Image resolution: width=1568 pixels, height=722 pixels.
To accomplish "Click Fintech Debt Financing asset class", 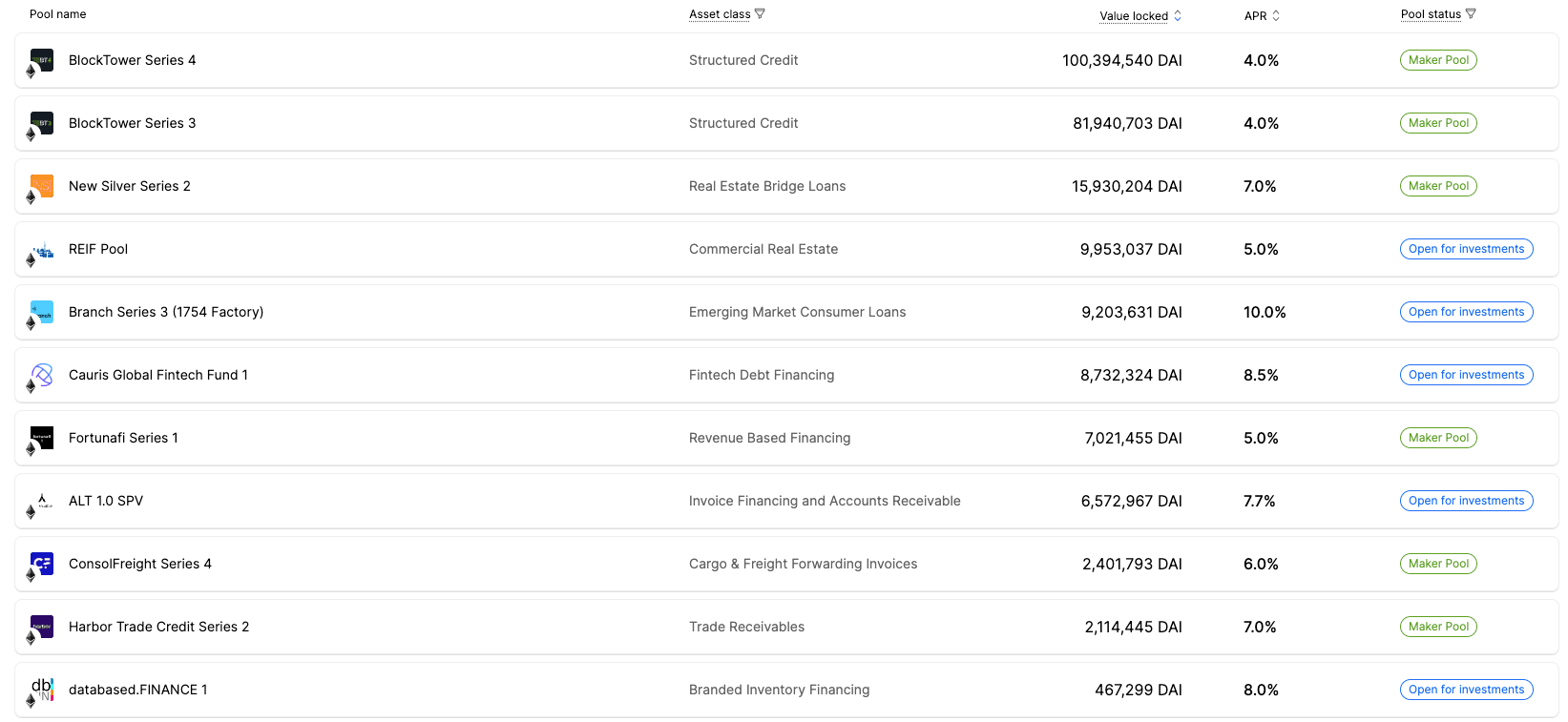I will (762, 375).
